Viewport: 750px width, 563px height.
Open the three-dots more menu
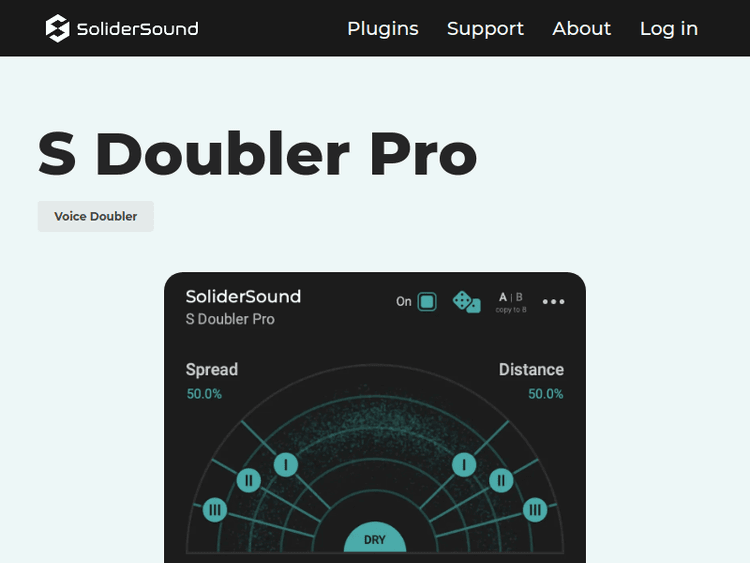[553, 302]
